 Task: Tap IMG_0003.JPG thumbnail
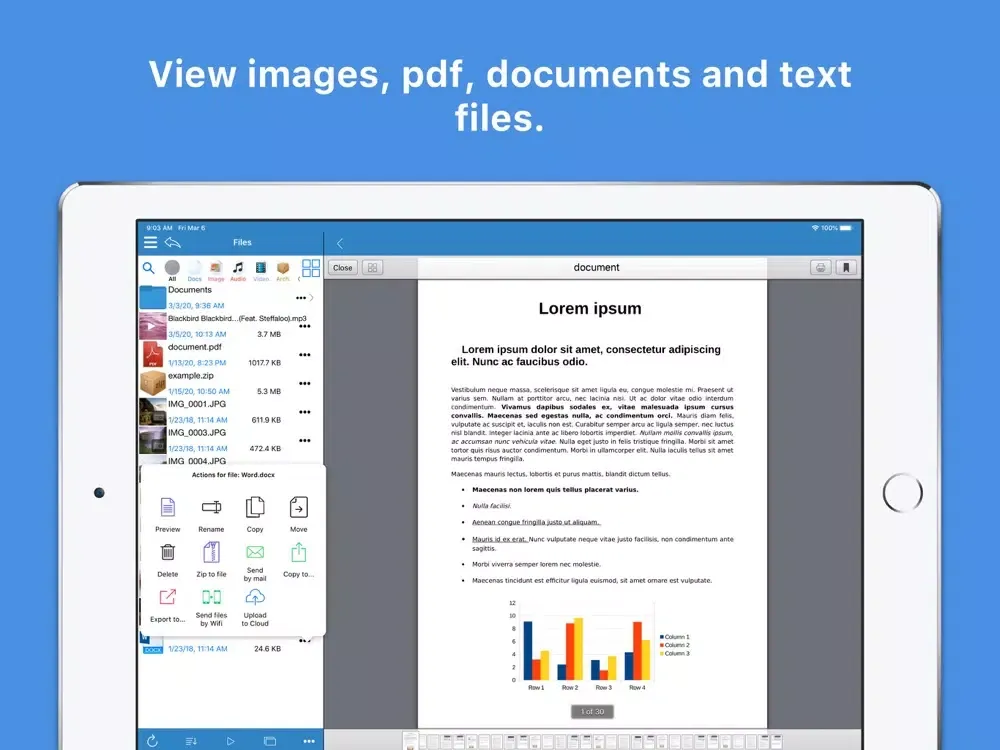coord(153,440)
